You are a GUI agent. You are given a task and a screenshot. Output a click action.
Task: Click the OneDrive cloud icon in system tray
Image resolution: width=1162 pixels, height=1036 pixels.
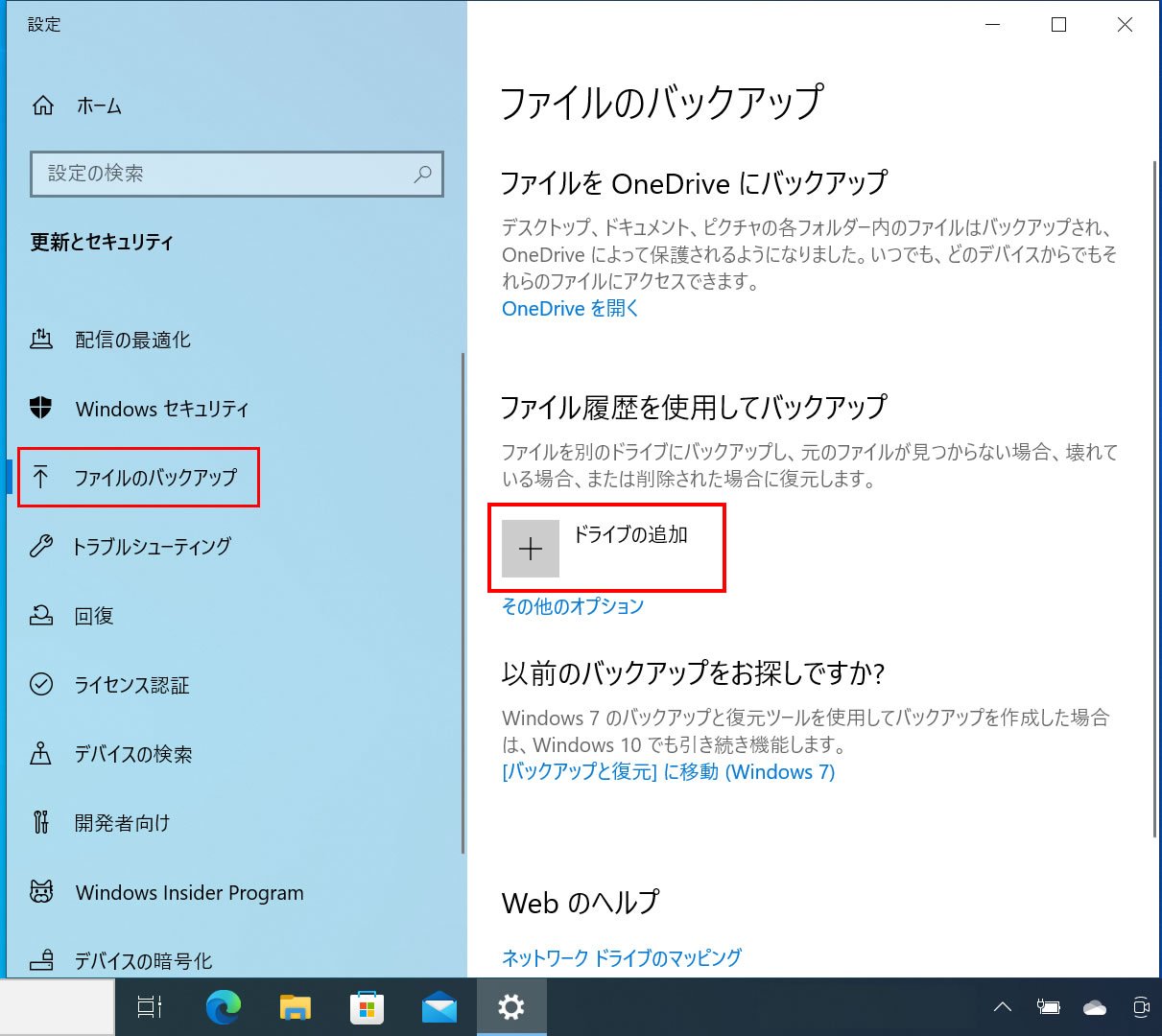click(x=1094, y=1007)
